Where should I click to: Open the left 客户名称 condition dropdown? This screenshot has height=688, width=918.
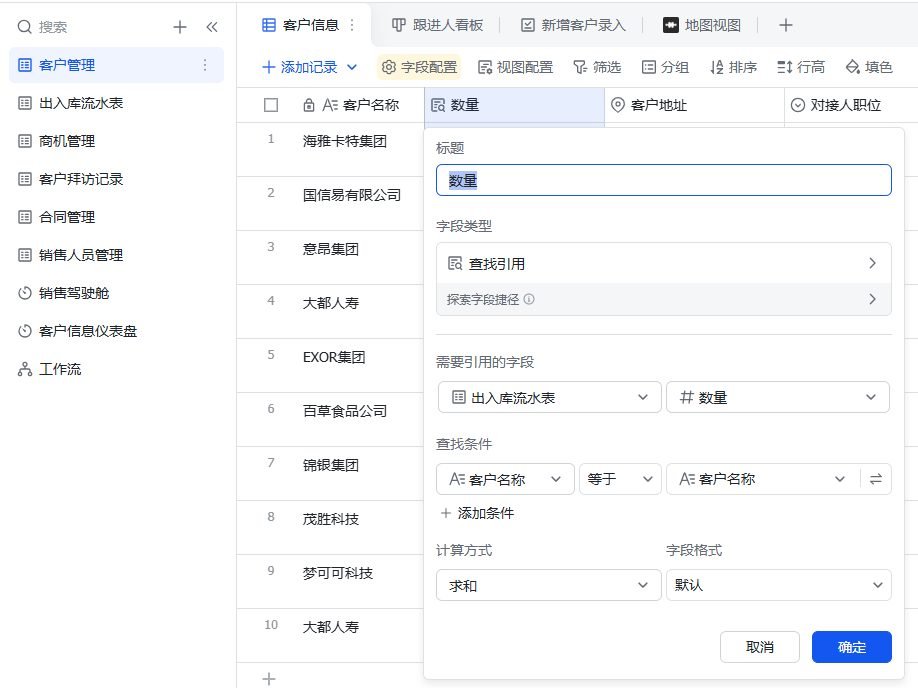coord(505,479)
